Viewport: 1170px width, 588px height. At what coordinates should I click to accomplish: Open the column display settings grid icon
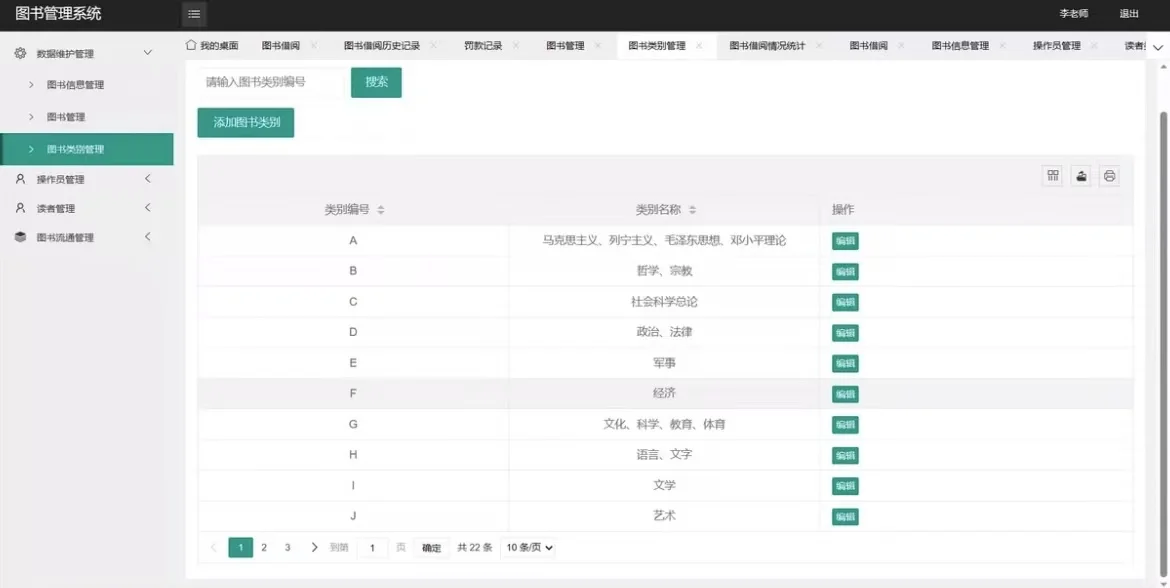coord(1053,175)
